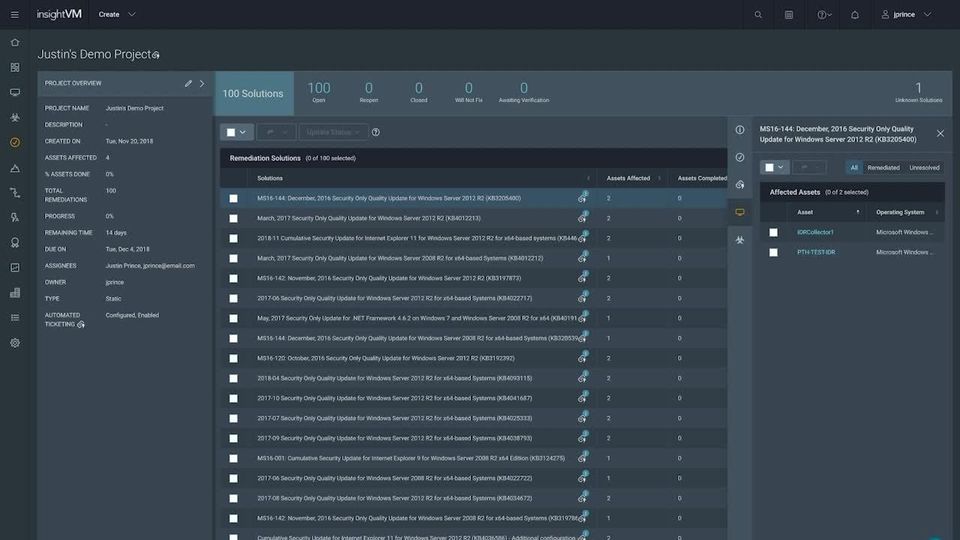Filter by 100 Open solutions
Screen dimensions: 960x540
[x=319, y=92]
